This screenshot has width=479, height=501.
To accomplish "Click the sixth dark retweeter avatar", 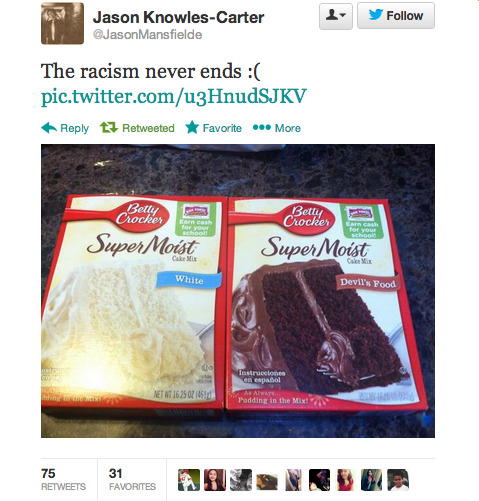I will pos(319,480).
